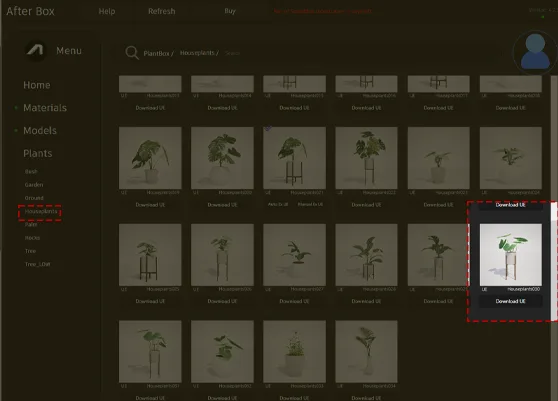Open the Houseplants020 thumbnail
Screen dimensions: 558x401
click(222, 158)
